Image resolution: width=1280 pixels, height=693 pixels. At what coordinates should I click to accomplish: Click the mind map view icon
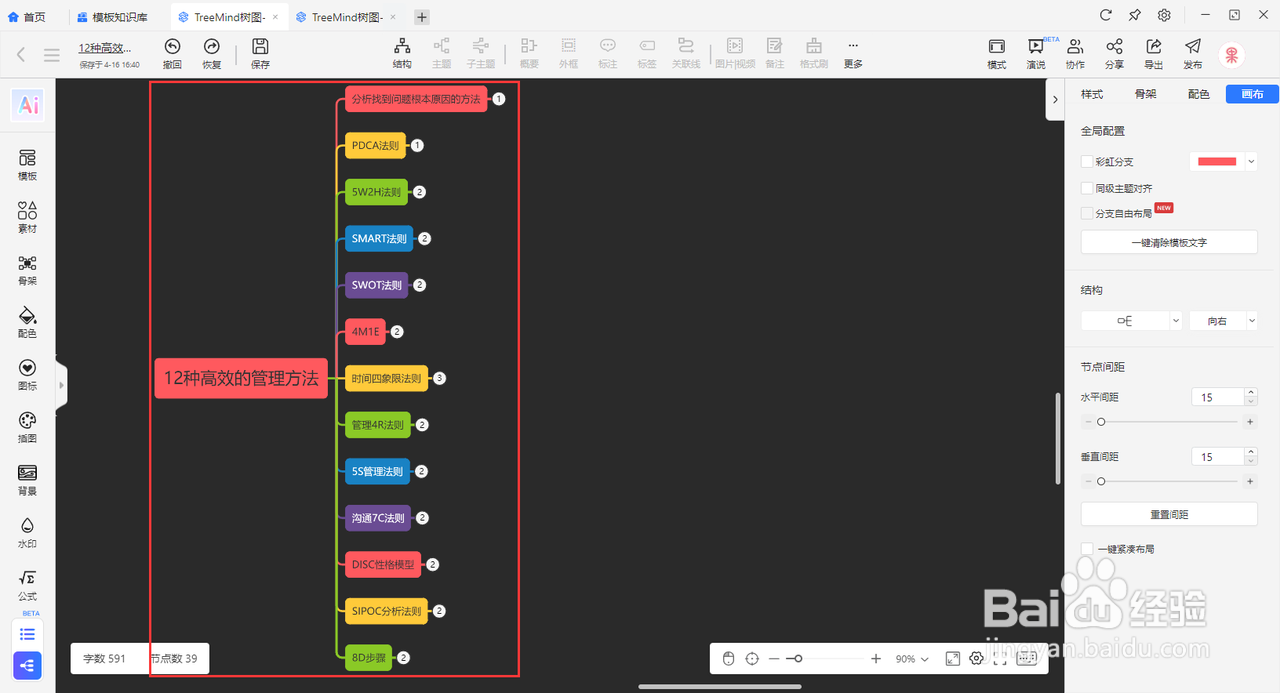(x=28, y=665)
